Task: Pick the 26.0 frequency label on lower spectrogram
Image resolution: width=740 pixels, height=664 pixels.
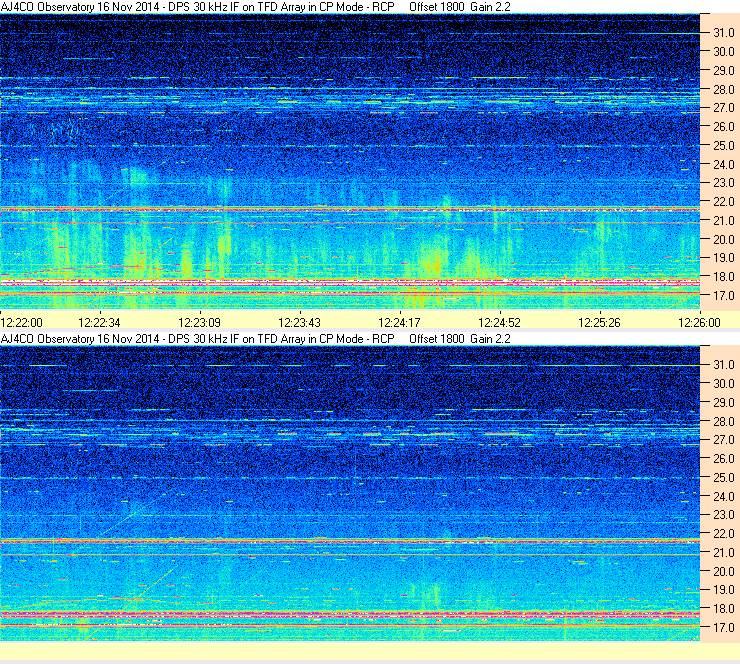Action: (x=724, y=459)
